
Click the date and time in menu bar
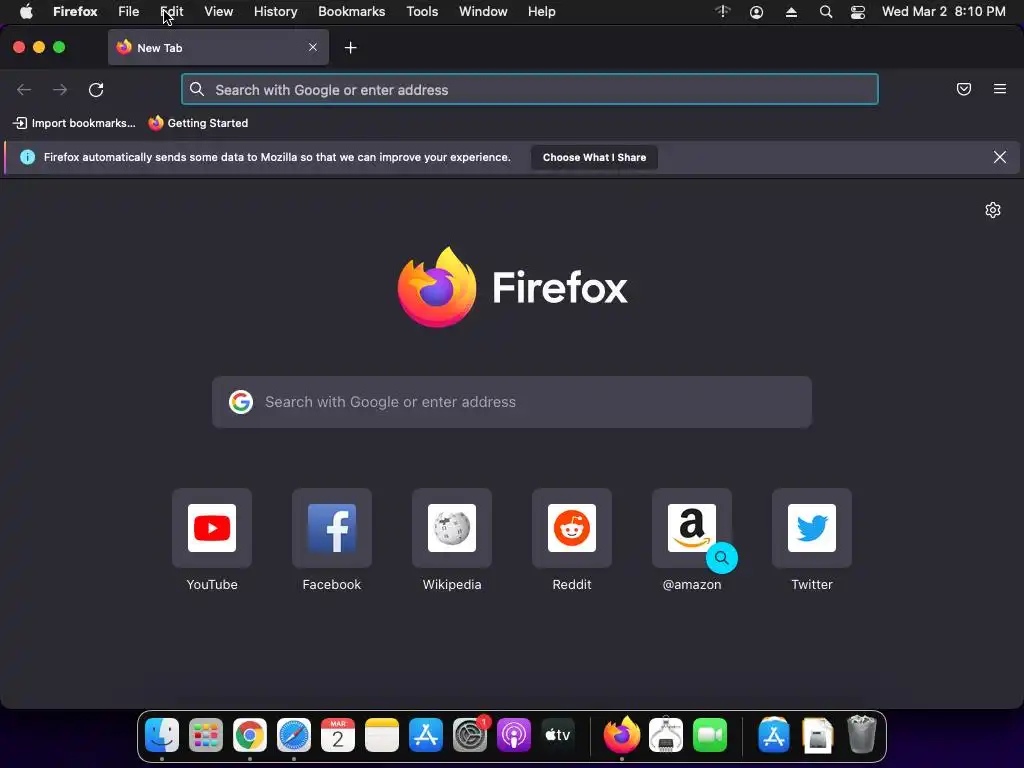pyautogui.click(x=944, y=12)
